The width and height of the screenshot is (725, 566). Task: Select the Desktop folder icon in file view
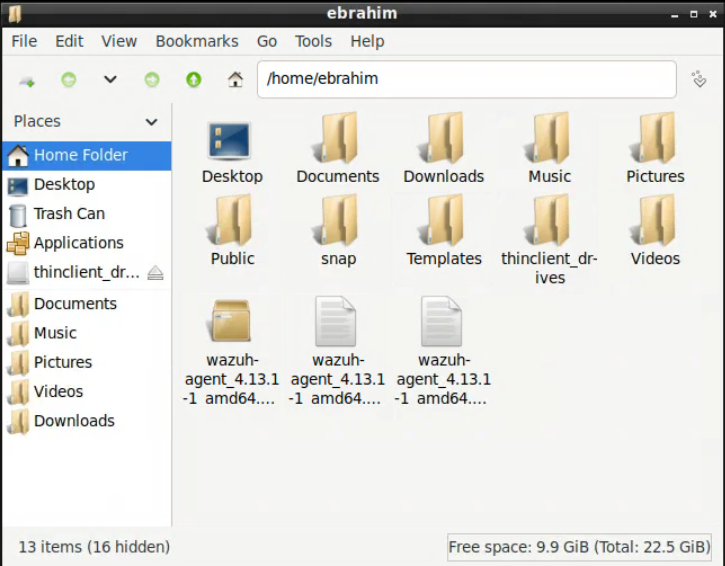pyautogui.click(x=231, y=140)
